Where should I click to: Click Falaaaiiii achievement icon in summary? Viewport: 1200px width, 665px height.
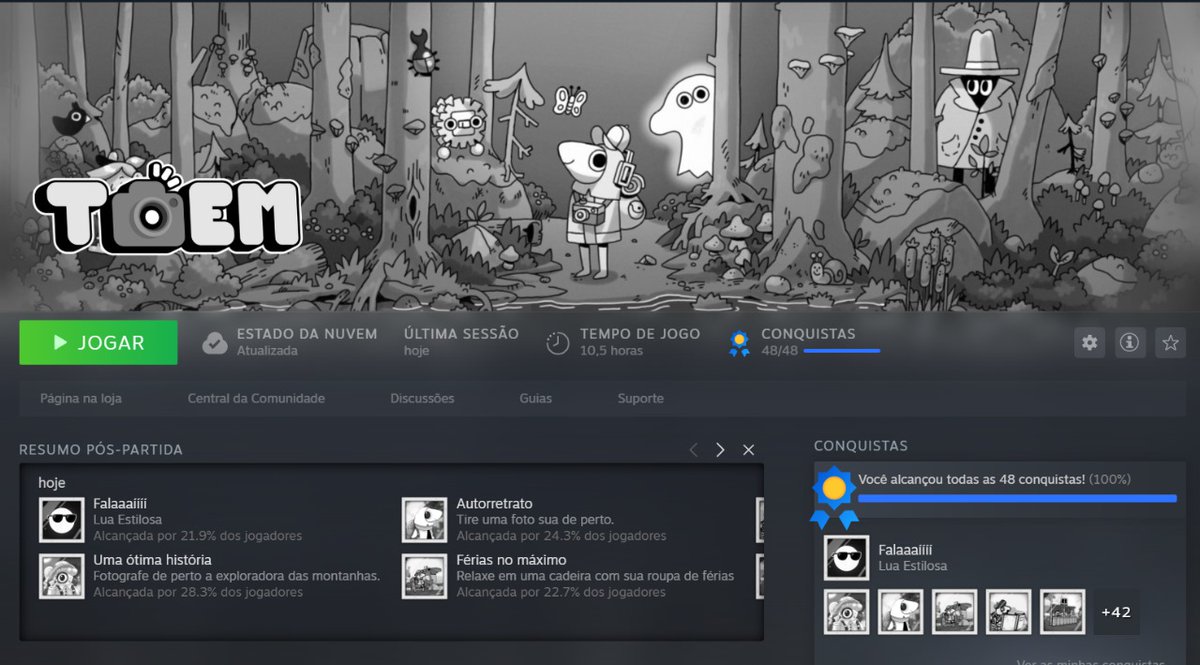(61, 519)
